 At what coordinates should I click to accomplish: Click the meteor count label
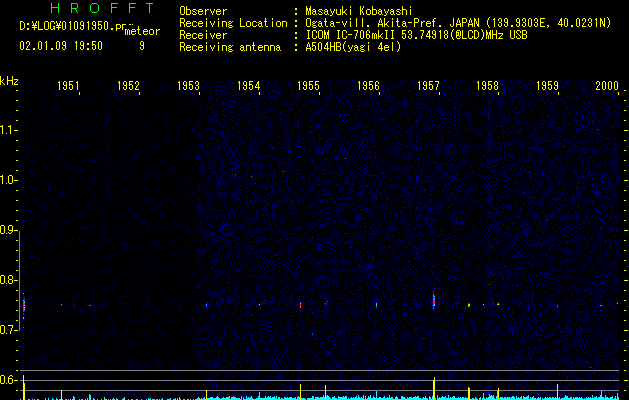coord(142,31)
